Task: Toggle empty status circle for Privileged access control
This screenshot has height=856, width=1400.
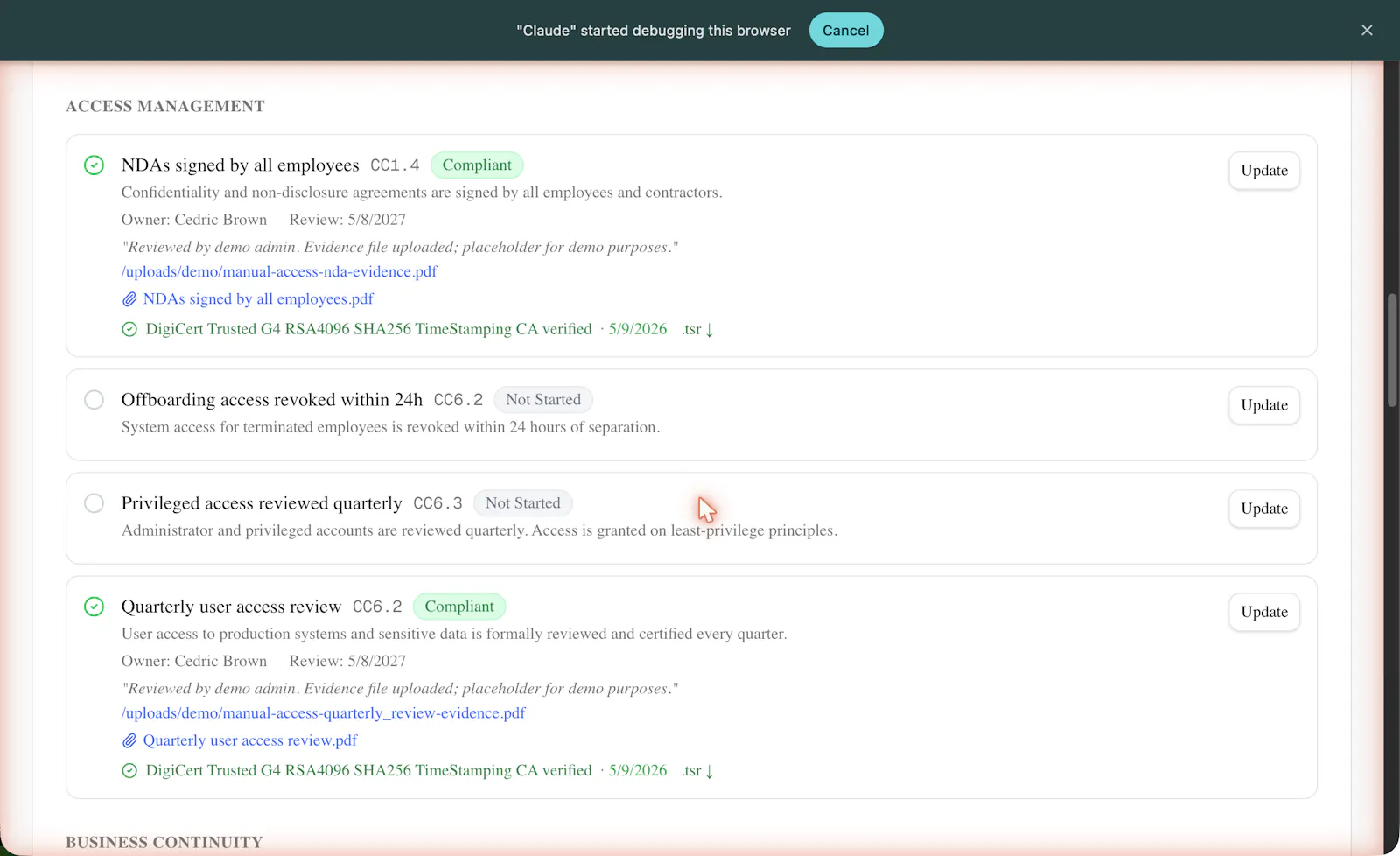Action: pos(94,503)
